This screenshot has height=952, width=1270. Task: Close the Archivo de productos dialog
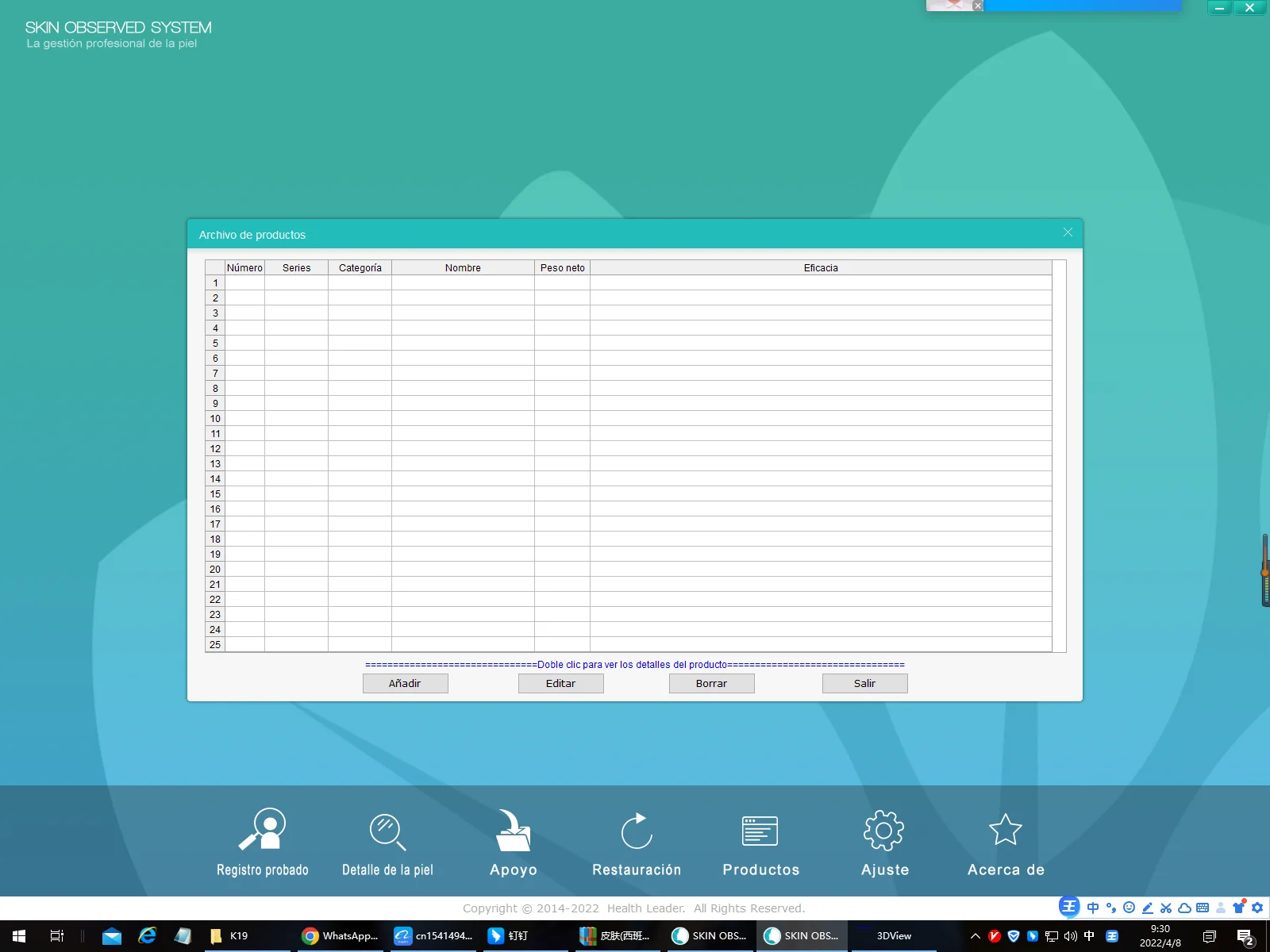1068,232
